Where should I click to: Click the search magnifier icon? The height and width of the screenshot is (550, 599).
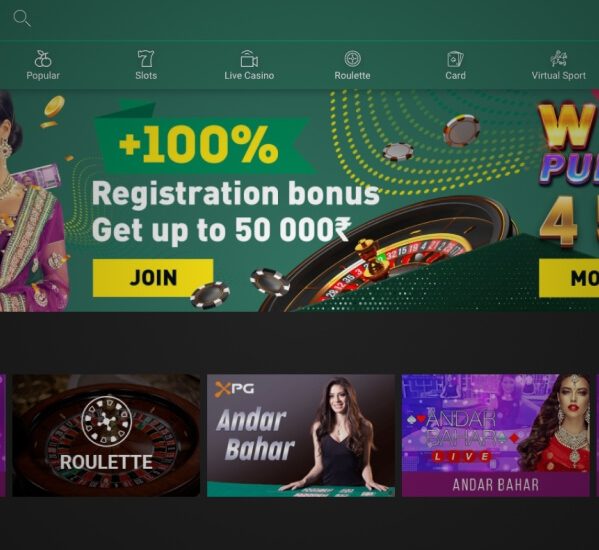(22, 18)
